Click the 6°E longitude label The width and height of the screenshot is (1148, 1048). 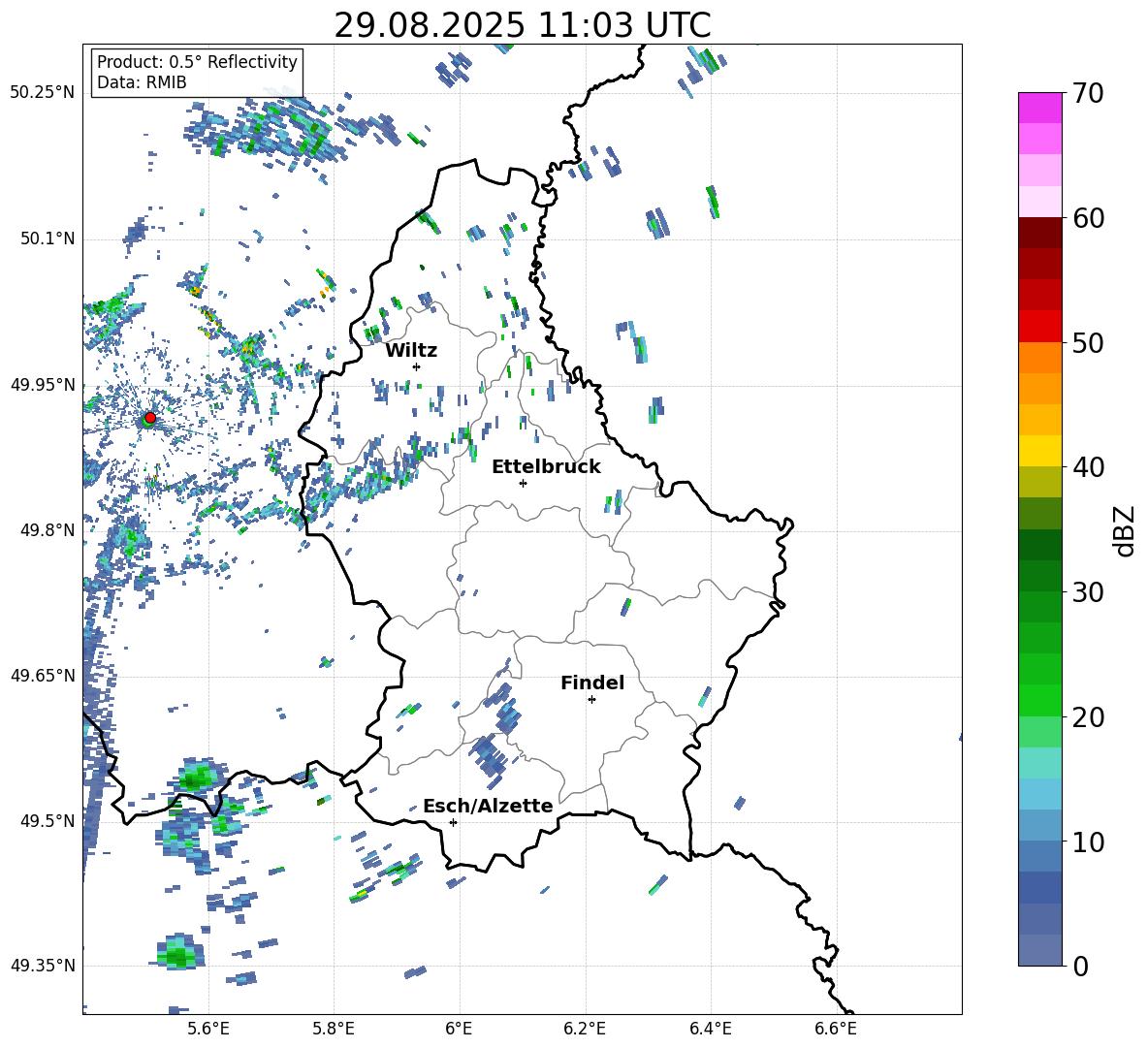[x=459, y=1029]
